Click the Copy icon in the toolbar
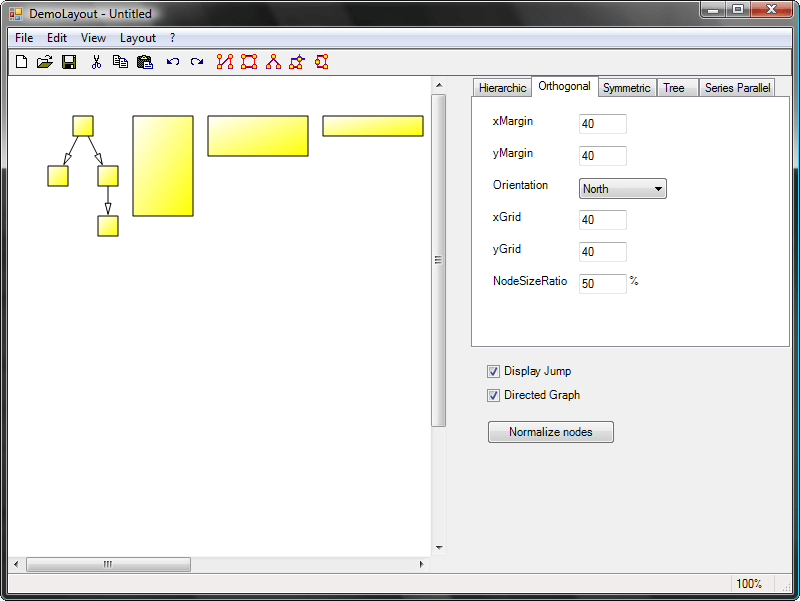 point(120,62)
